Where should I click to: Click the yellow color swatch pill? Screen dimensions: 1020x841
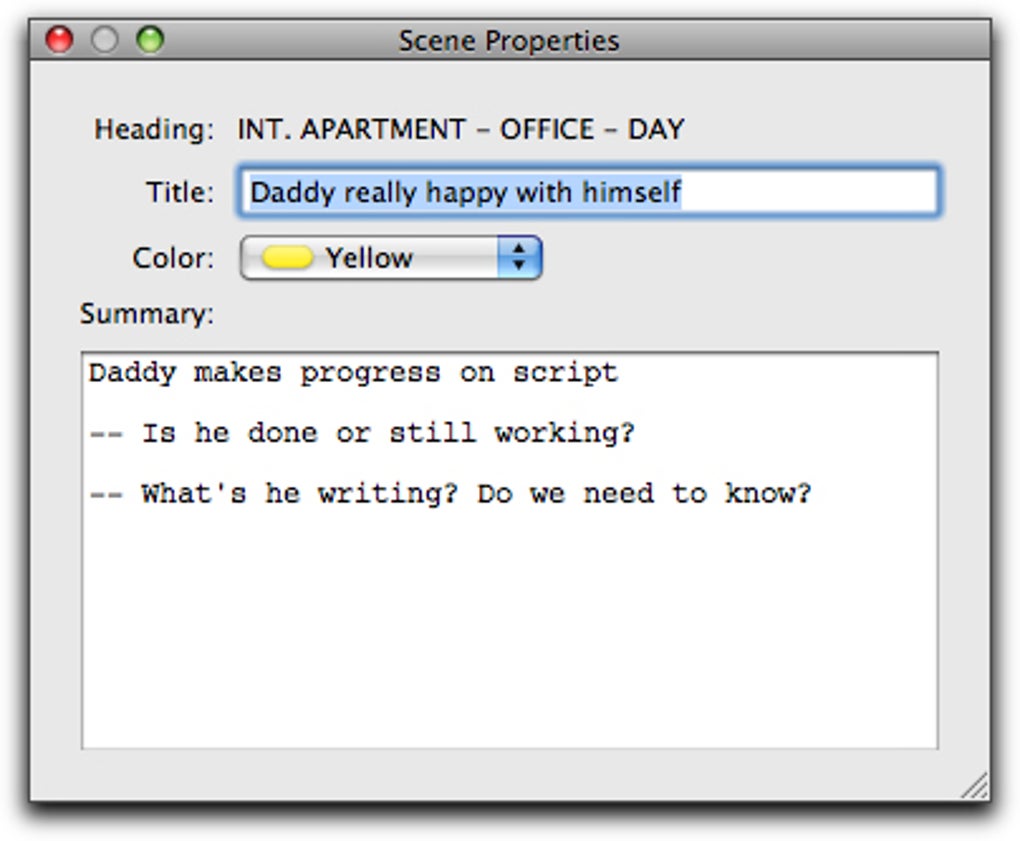(287, 258)
